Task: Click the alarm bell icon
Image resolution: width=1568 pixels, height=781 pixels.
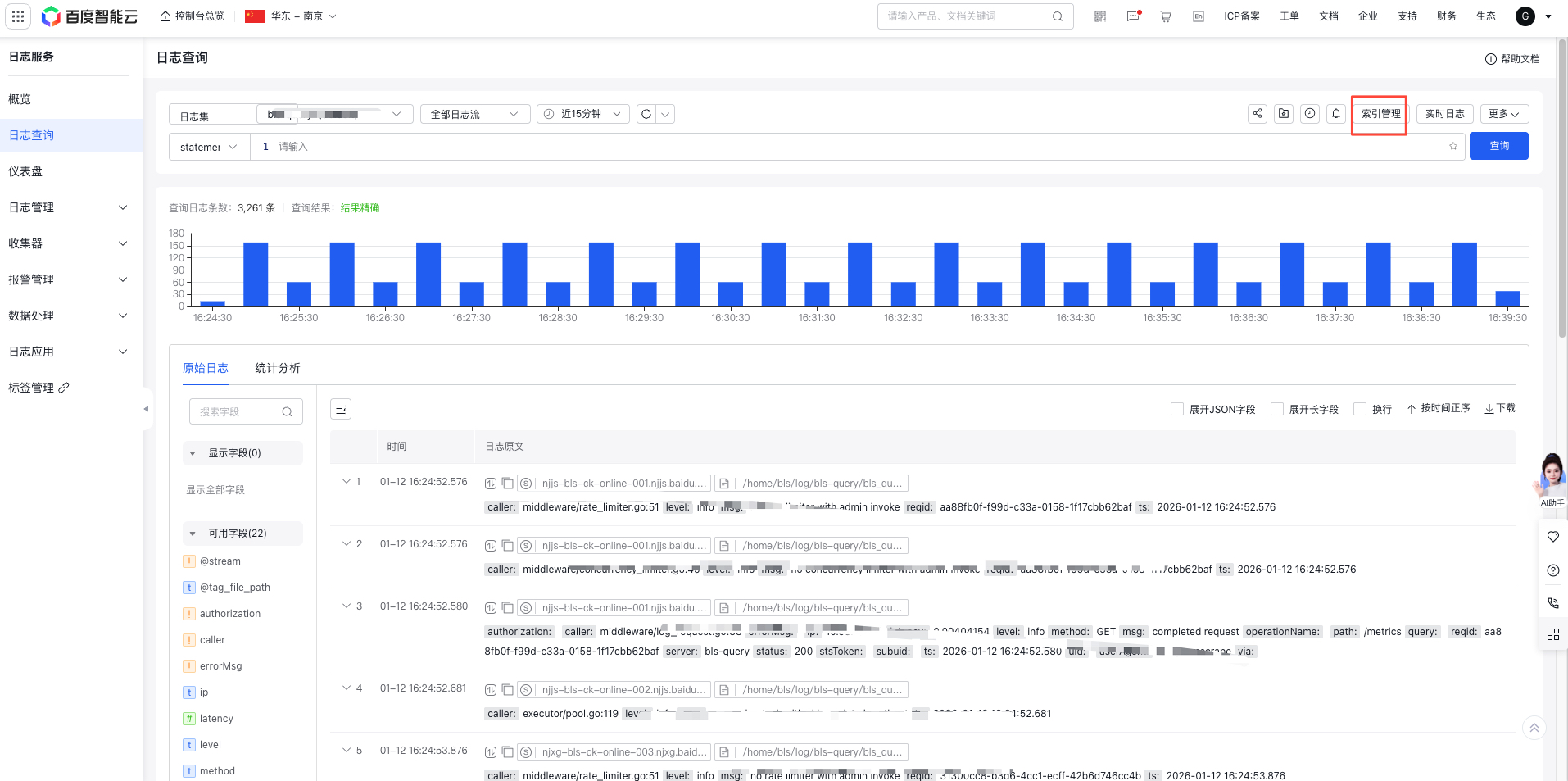Action: 1336,114
